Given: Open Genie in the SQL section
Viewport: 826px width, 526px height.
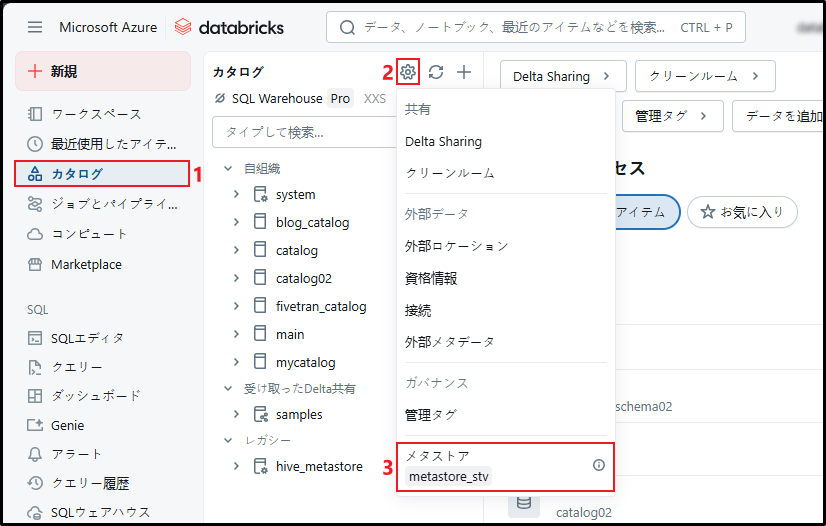Looking at the screenshot, I should [67, 425].
